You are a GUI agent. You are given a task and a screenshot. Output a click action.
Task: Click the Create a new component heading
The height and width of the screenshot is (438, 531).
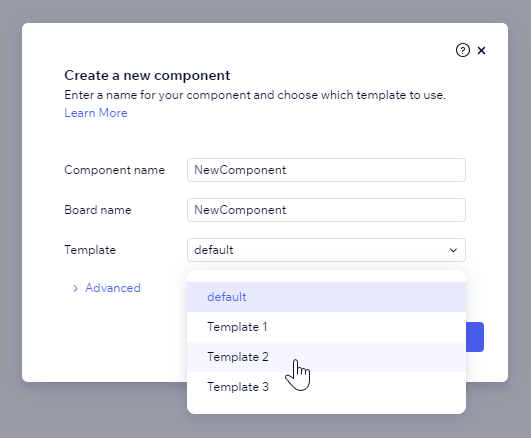[147, 75]
